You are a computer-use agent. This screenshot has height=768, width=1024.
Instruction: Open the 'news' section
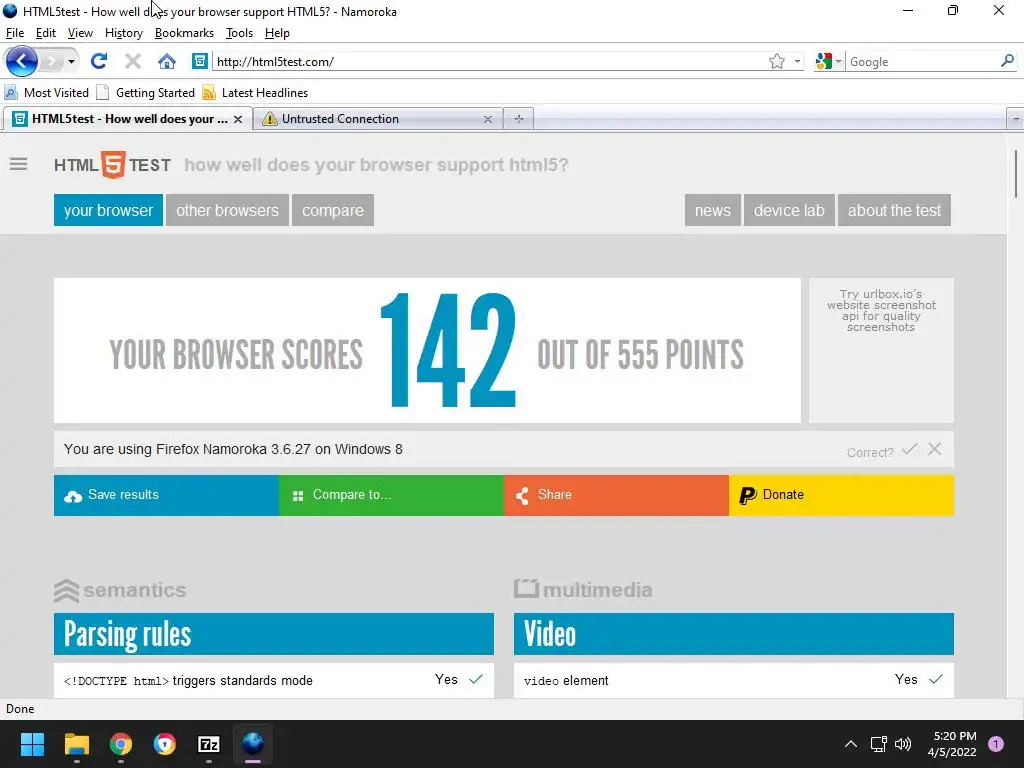712,210
